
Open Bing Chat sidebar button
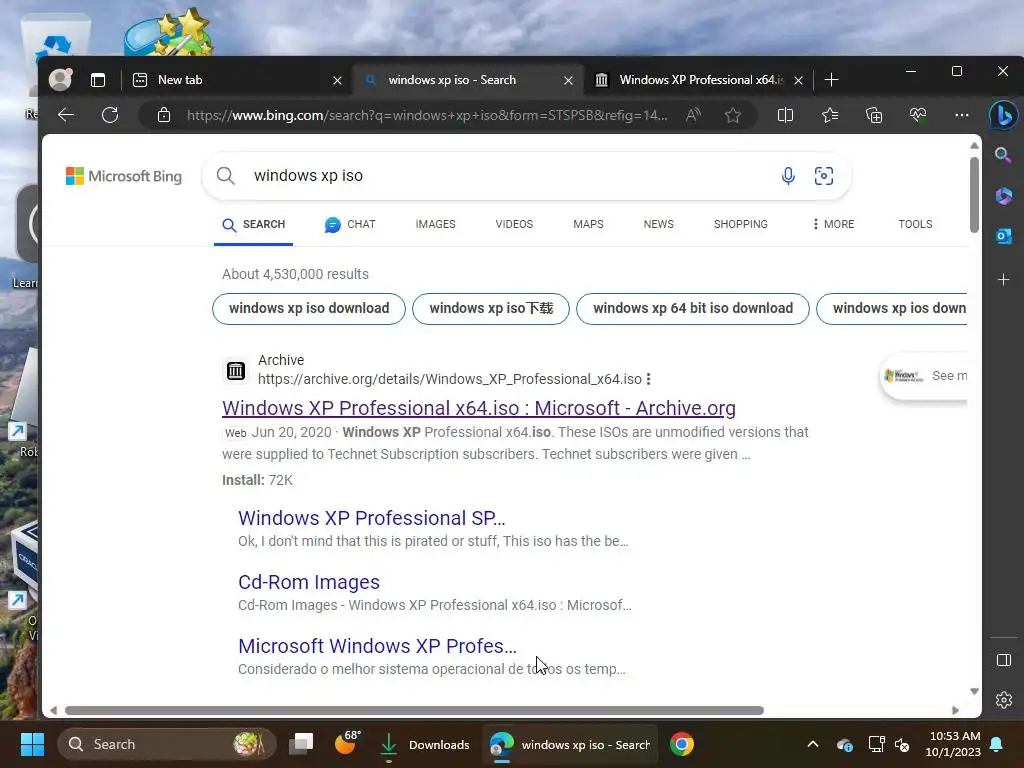pos(1004,116)
